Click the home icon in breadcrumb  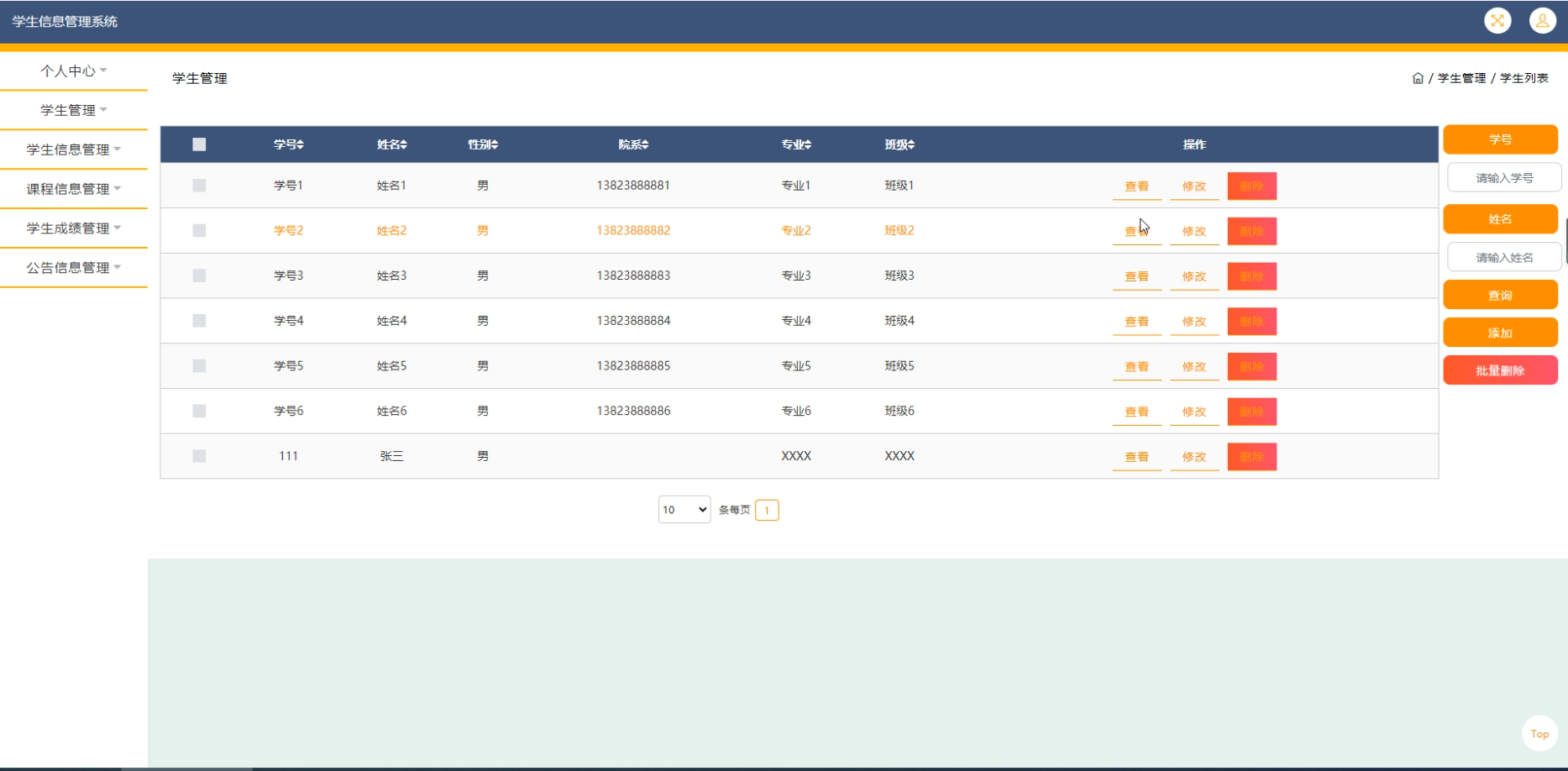click(1418, 78)
